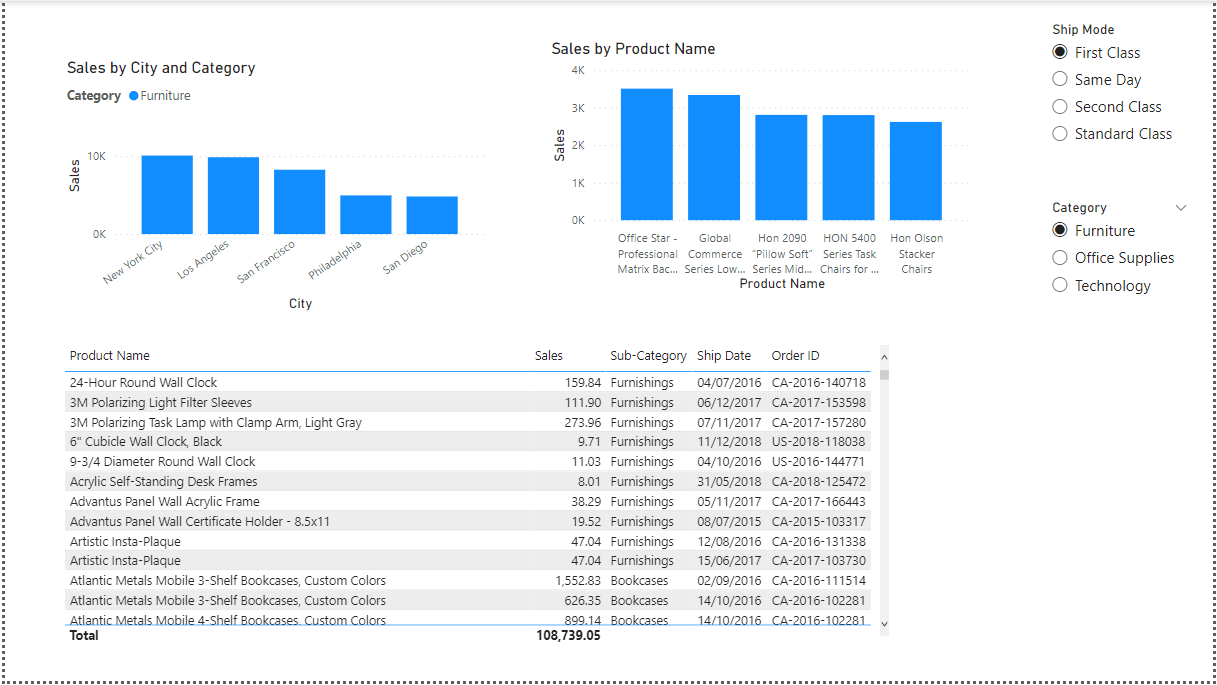Click the Ship Mode slicer header

coord(1083,30)
